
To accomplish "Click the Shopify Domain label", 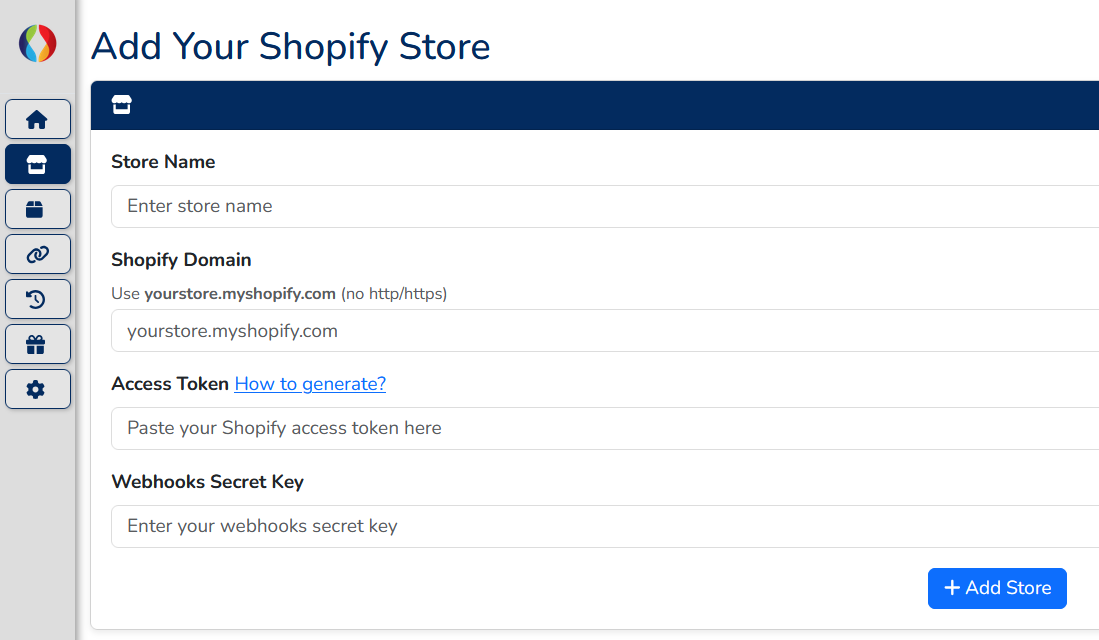I will point(181,260).
